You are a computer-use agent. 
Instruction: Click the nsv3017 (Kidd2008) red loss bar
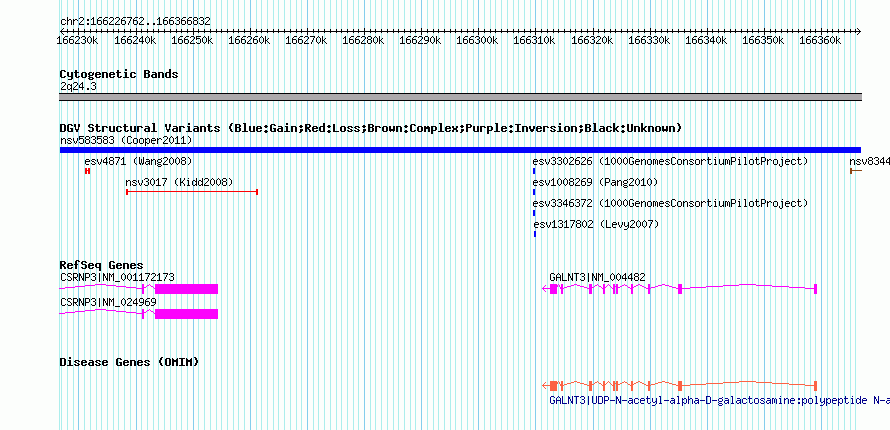click(x=192, y=192)
